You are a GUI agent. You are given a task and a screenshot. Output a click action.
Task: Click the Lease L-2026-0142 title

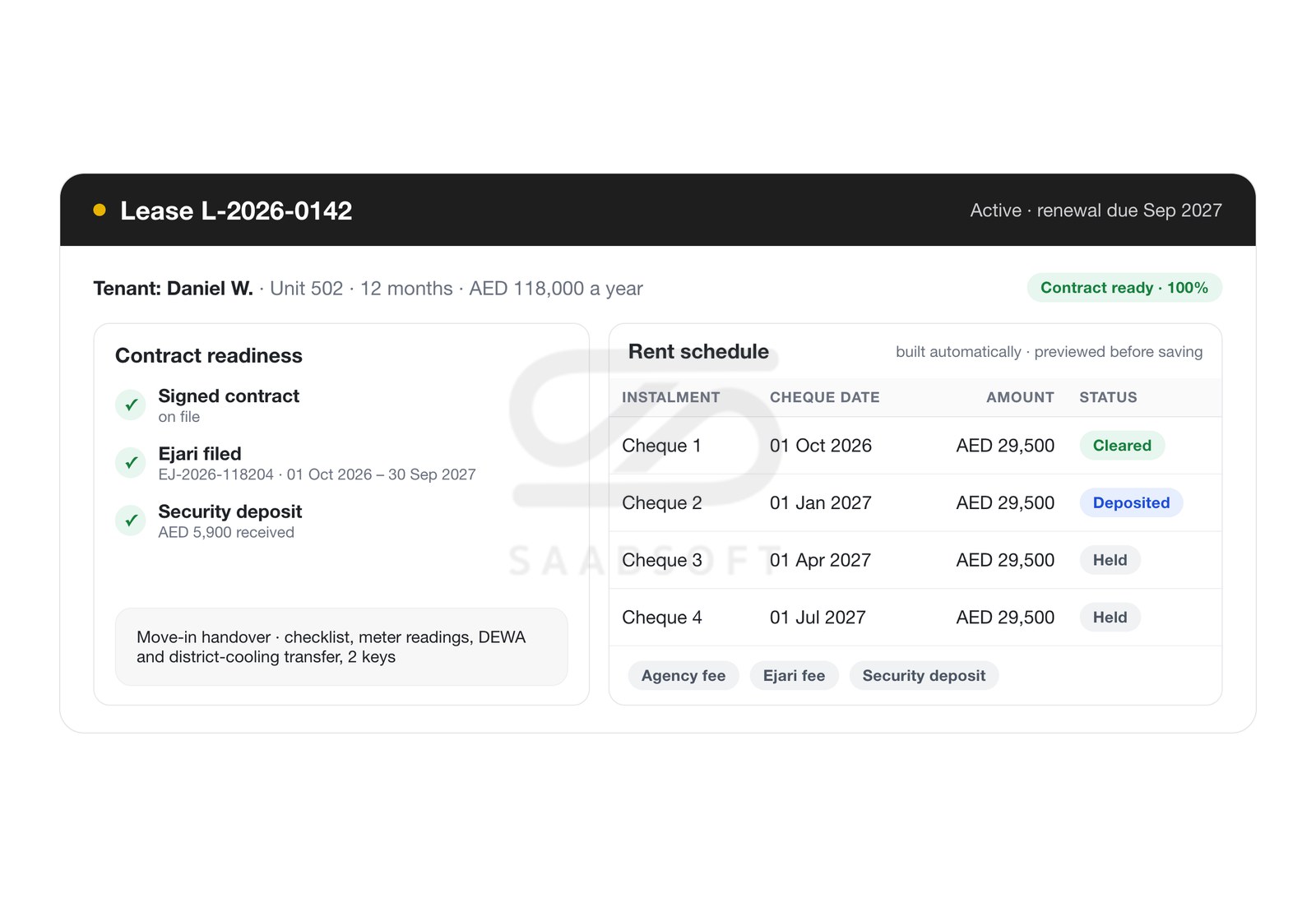coord(236,211)
